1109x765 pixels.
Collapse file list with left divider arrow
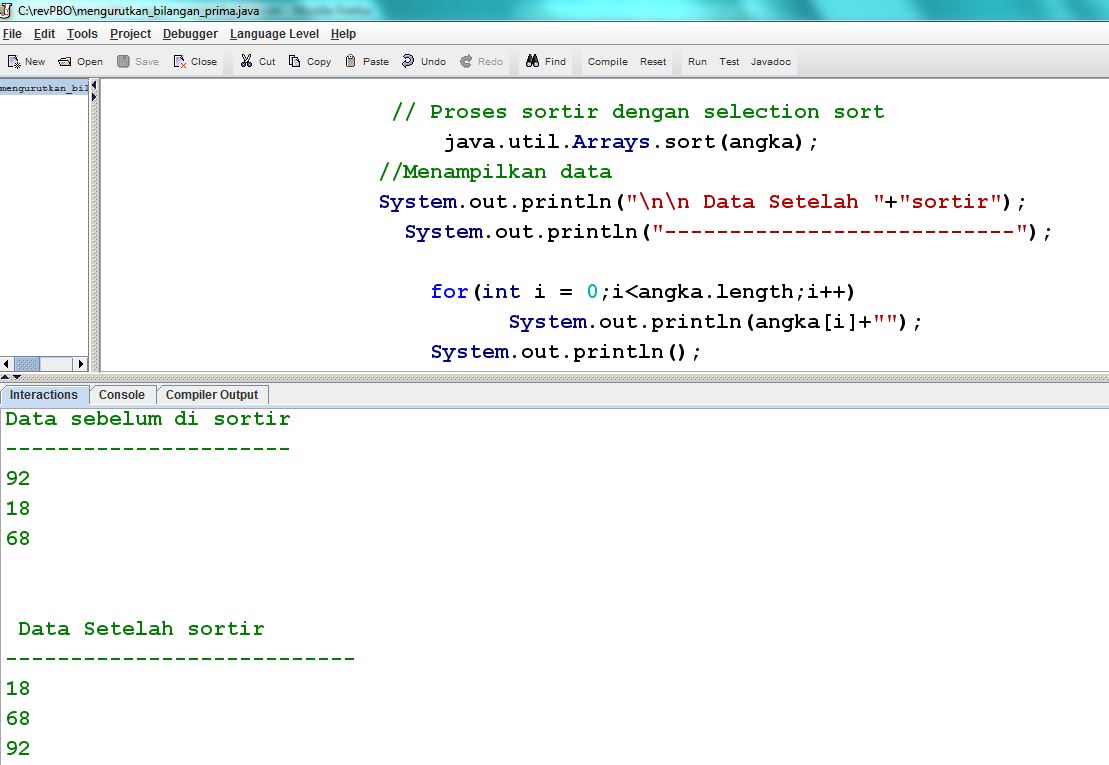pos(94,85)
